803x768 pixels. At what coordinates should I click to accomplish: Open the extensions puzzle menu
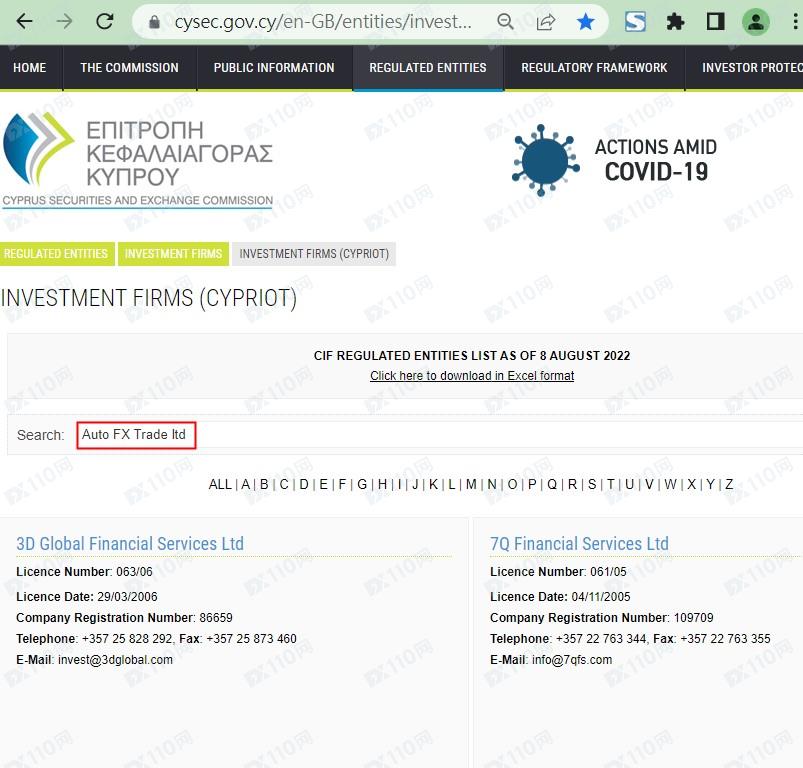click(675, 22)
